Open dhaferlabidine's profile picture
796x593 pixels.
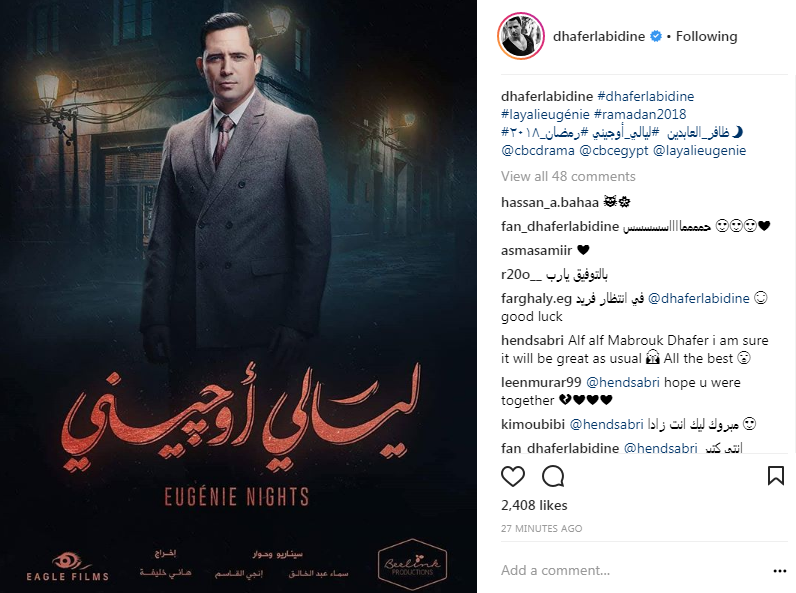pyautogui.click(x=521, y=36)
